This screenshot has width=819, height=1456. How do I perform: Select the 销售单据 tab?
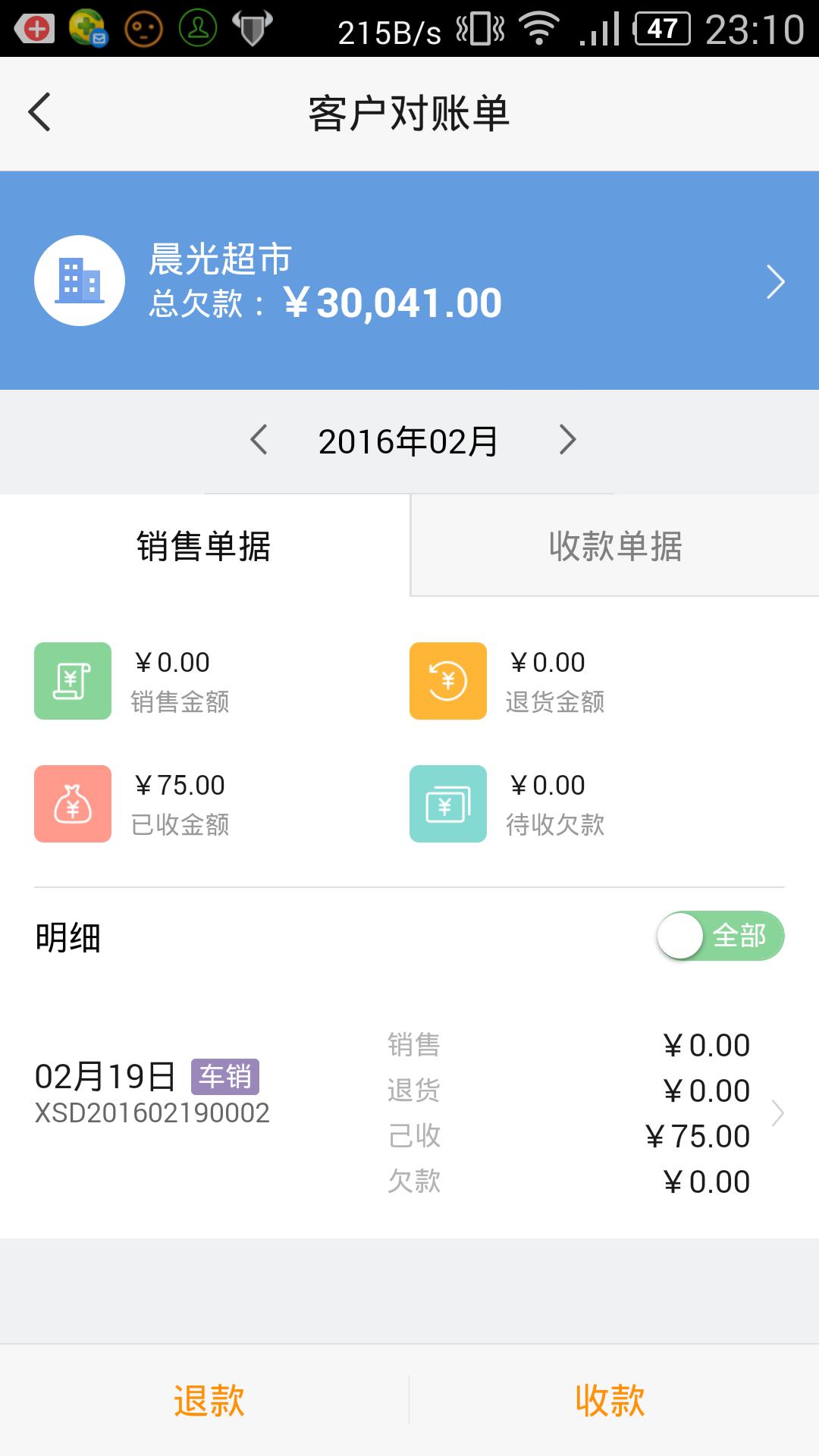pos(204,546)
